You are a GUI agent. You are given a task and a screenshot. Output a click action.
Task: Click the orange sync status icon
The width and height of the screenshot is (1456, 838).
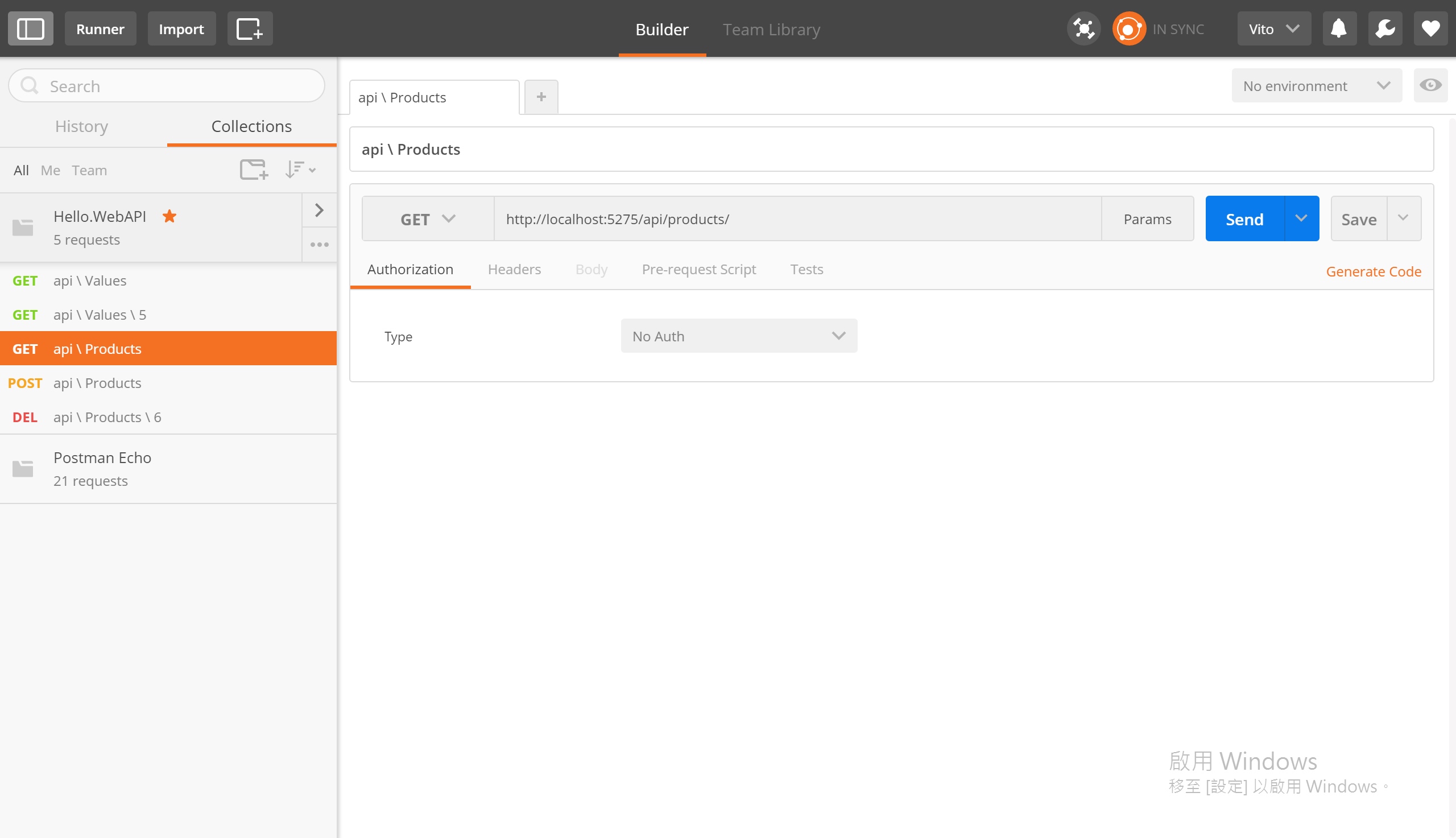(1128, 29)
